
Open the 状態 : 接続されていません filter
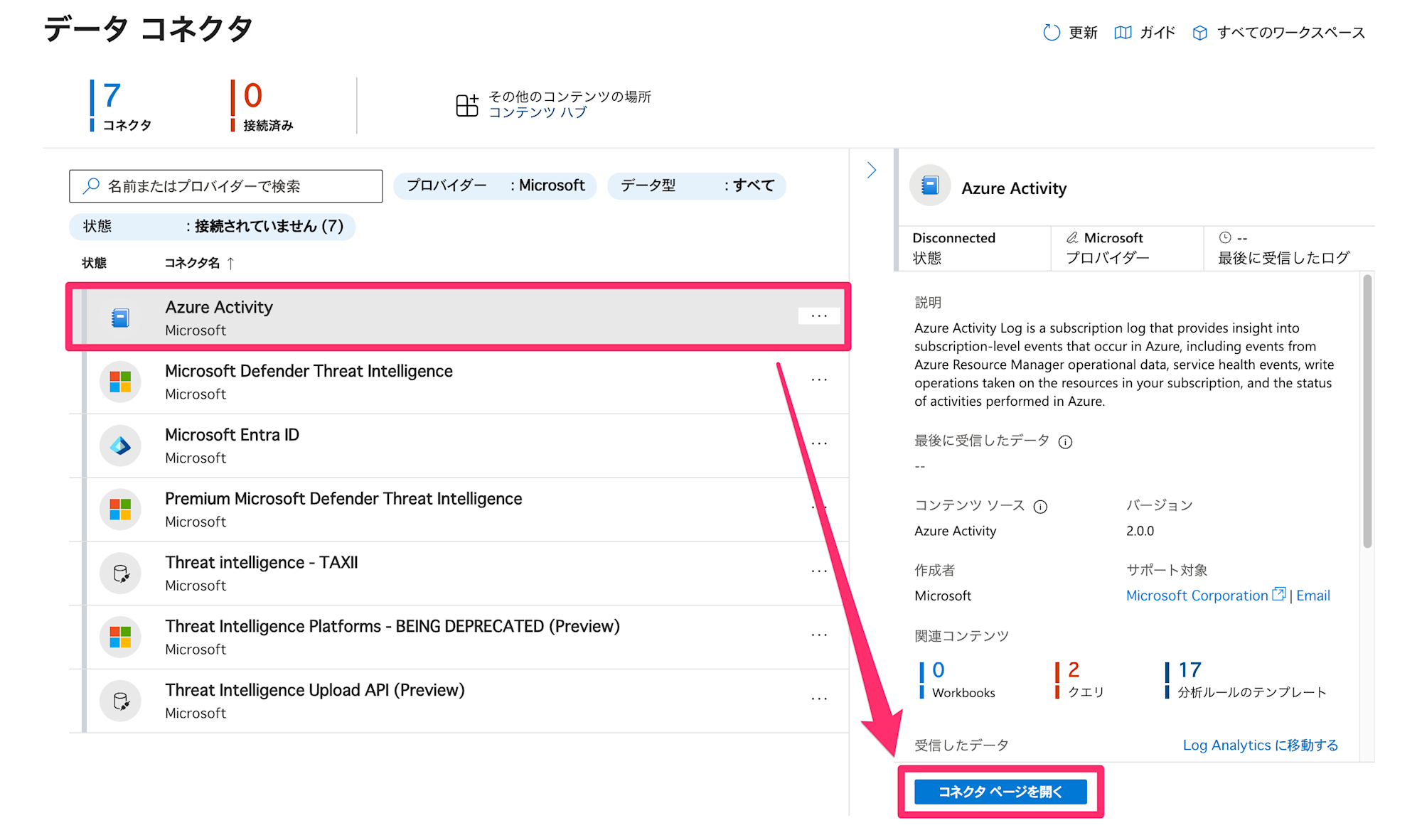212,226
